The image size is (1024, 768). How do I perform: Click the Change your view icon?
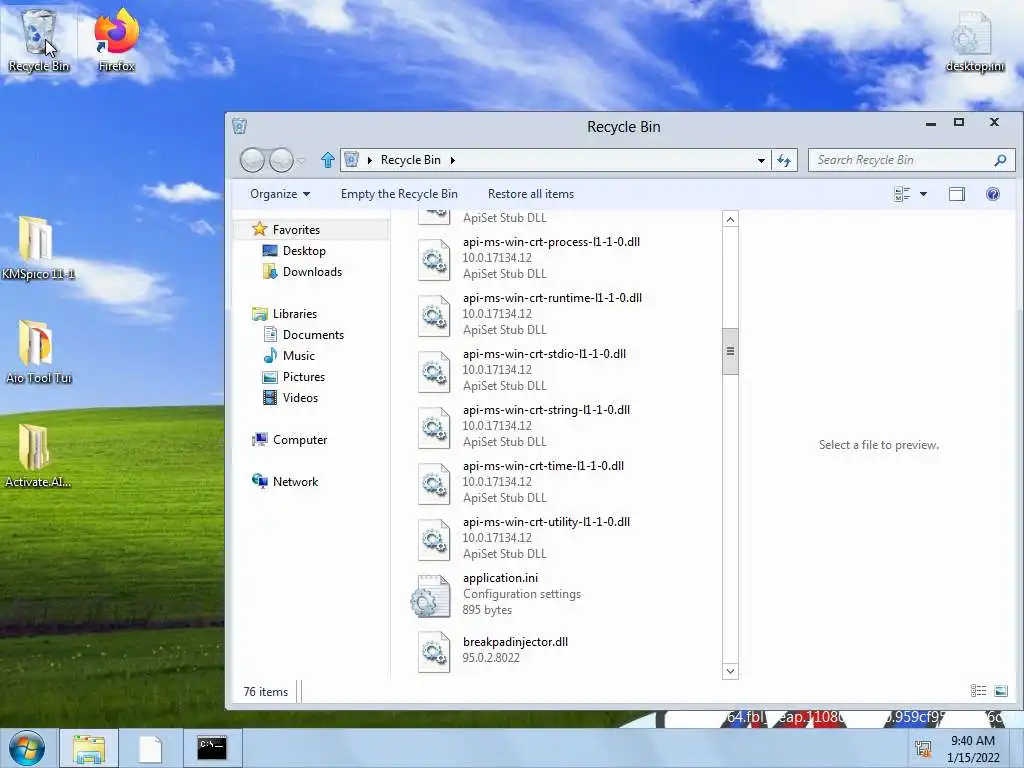click(x=902, y=194)
